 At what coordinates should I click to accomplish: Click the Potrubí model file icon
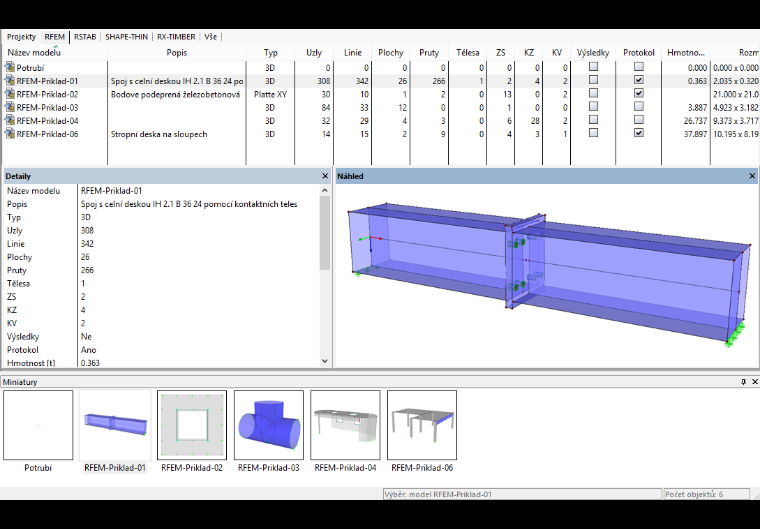10,68
